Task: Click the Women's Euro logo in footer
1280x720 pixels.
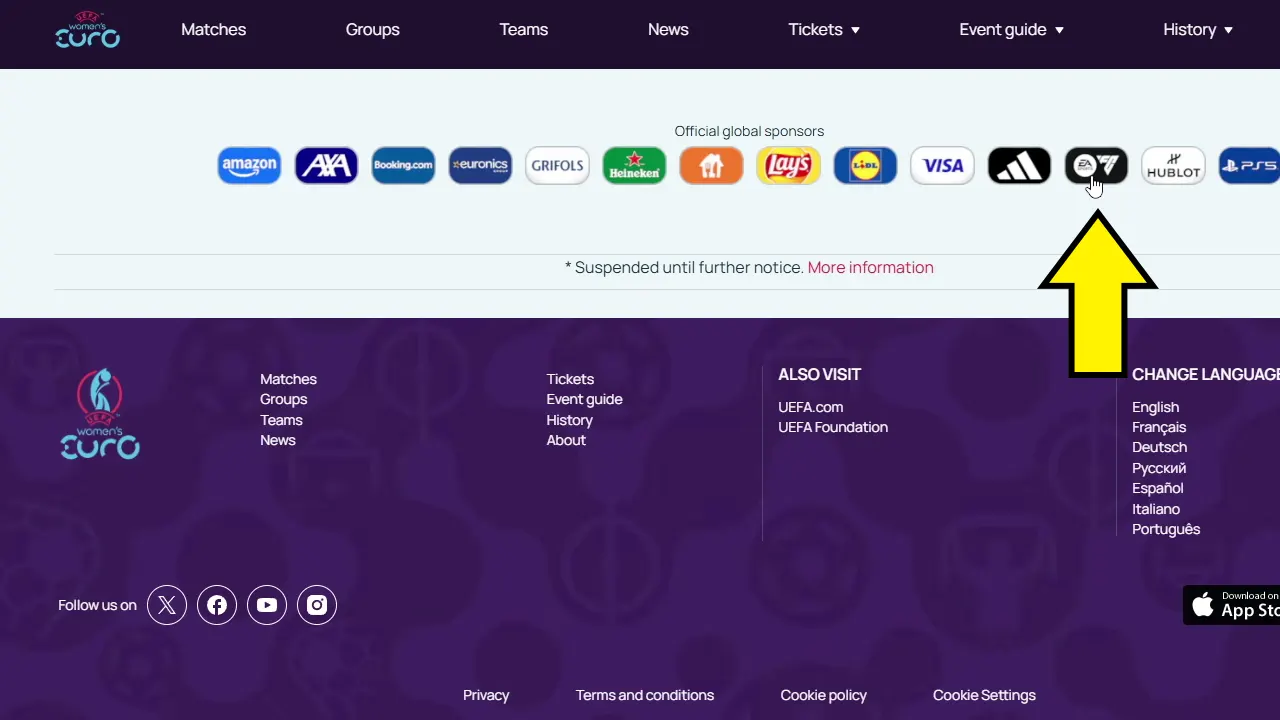Action: click(x=99, y=414)
